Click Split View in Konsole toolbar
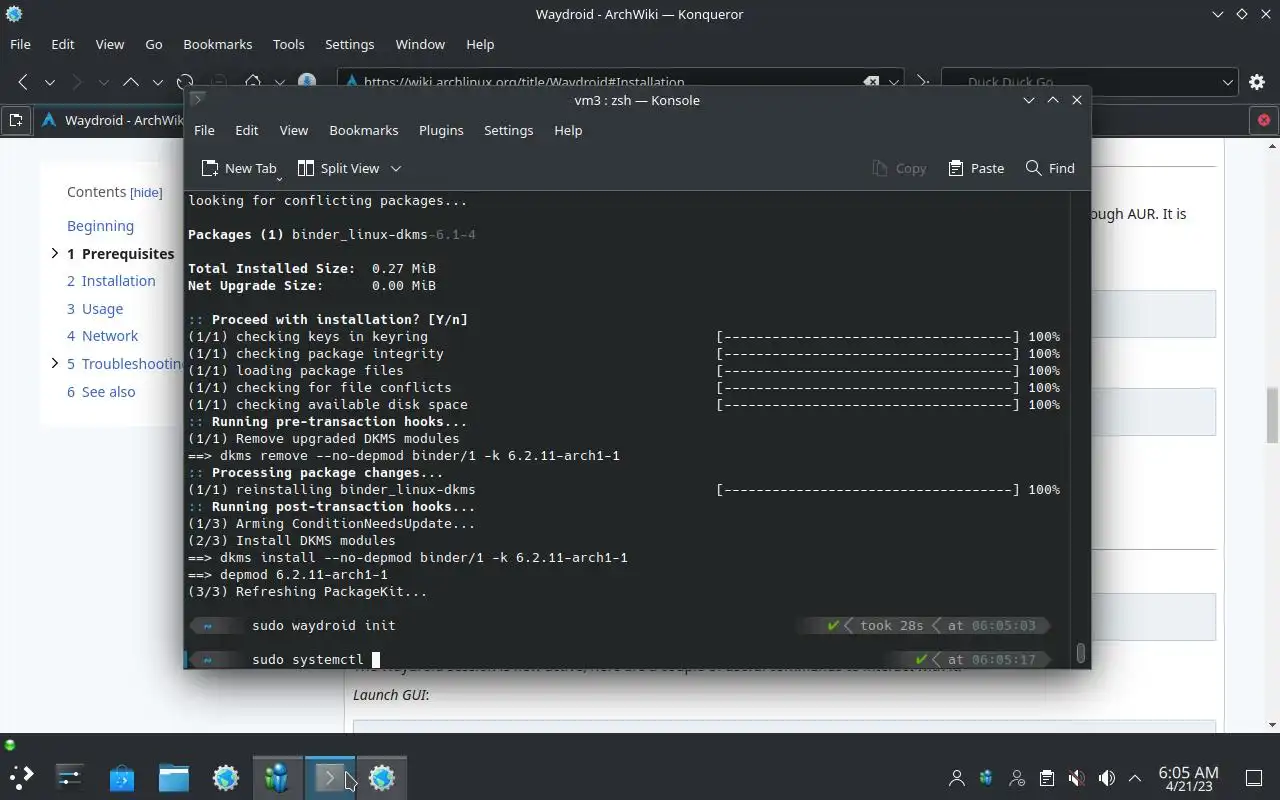 pos(339,168)
